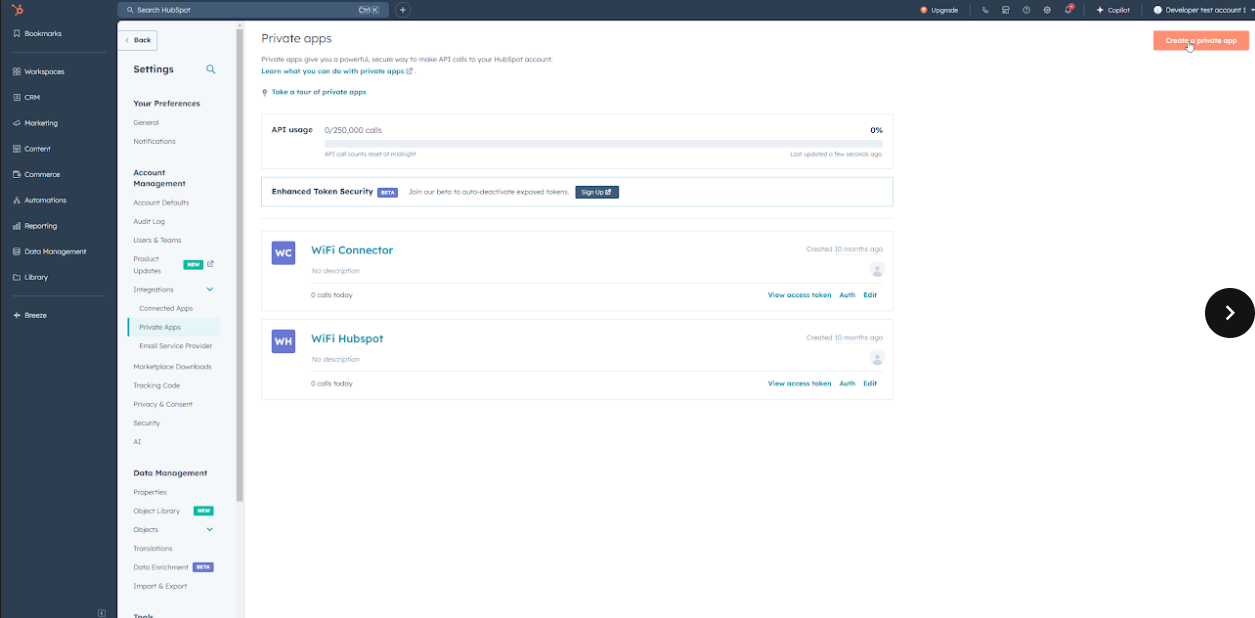The width and height of the screenshot is (1255, 618).
Task: Click the WC avatar for WiFi Connector
Action: (283, 253)
